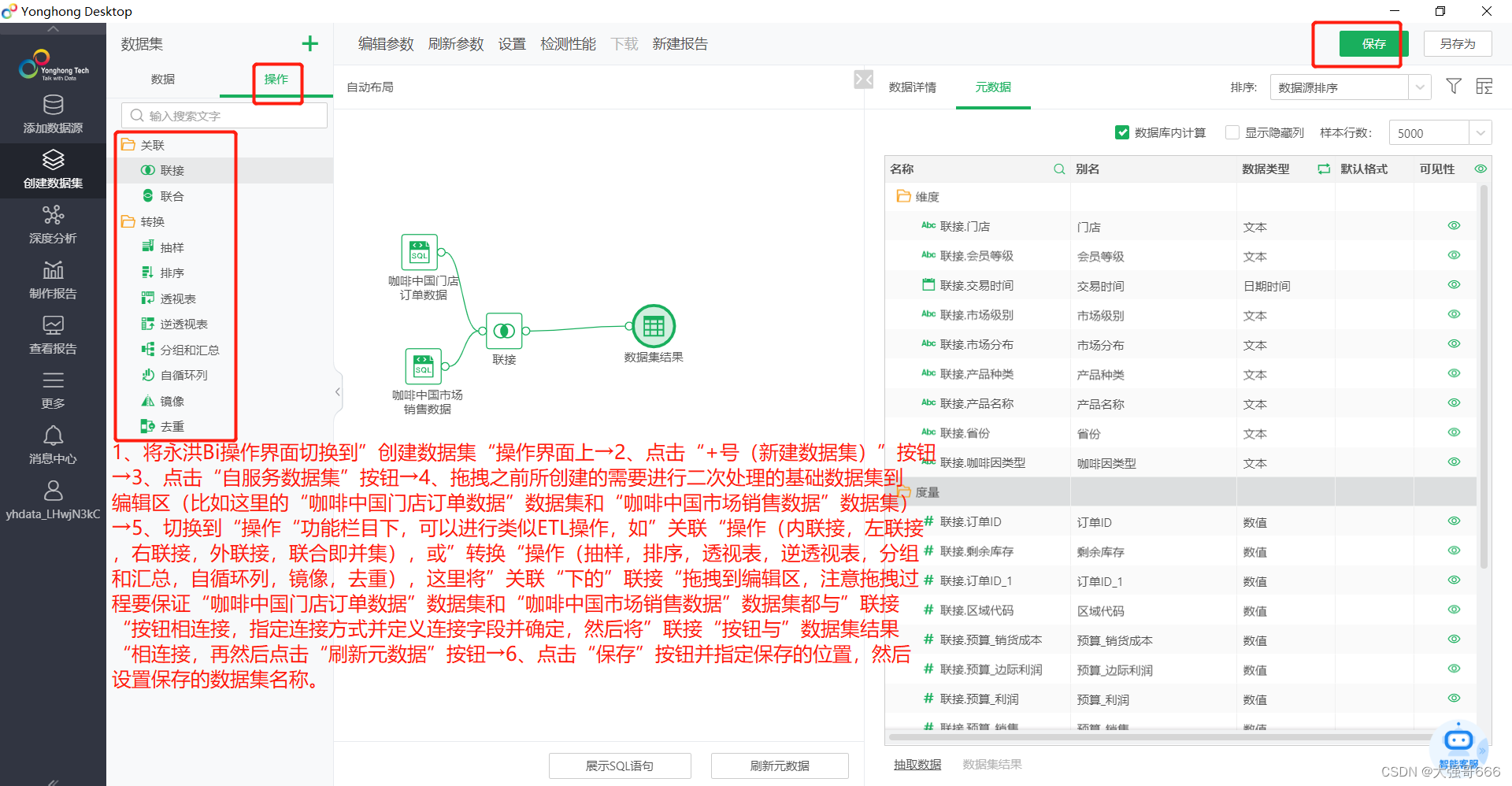Switch to the 元数据 tab
Image resolution: width=1512 pixels, height=786 pixels.
(993, 87)
